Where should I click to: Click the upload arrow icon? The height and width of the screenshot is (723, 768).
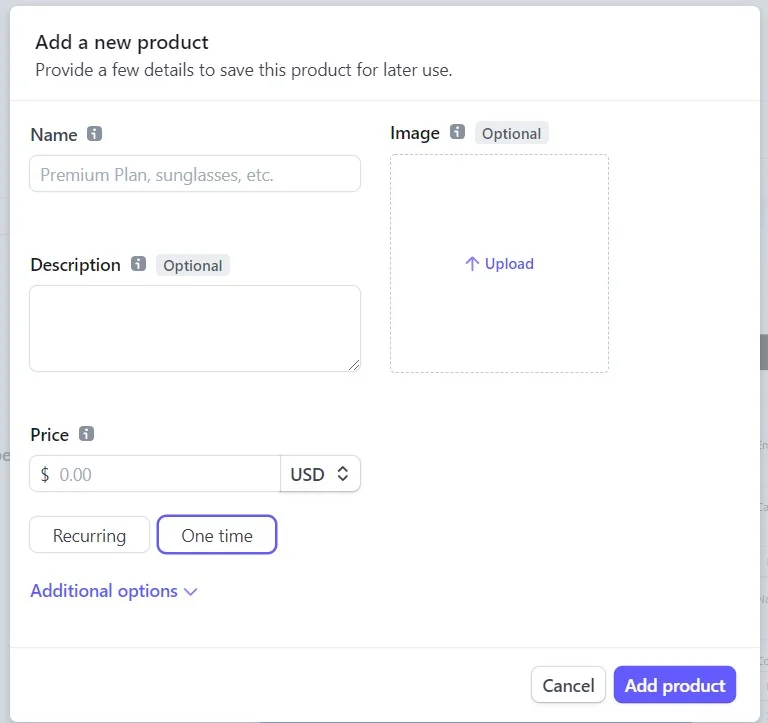pos(472,264)
